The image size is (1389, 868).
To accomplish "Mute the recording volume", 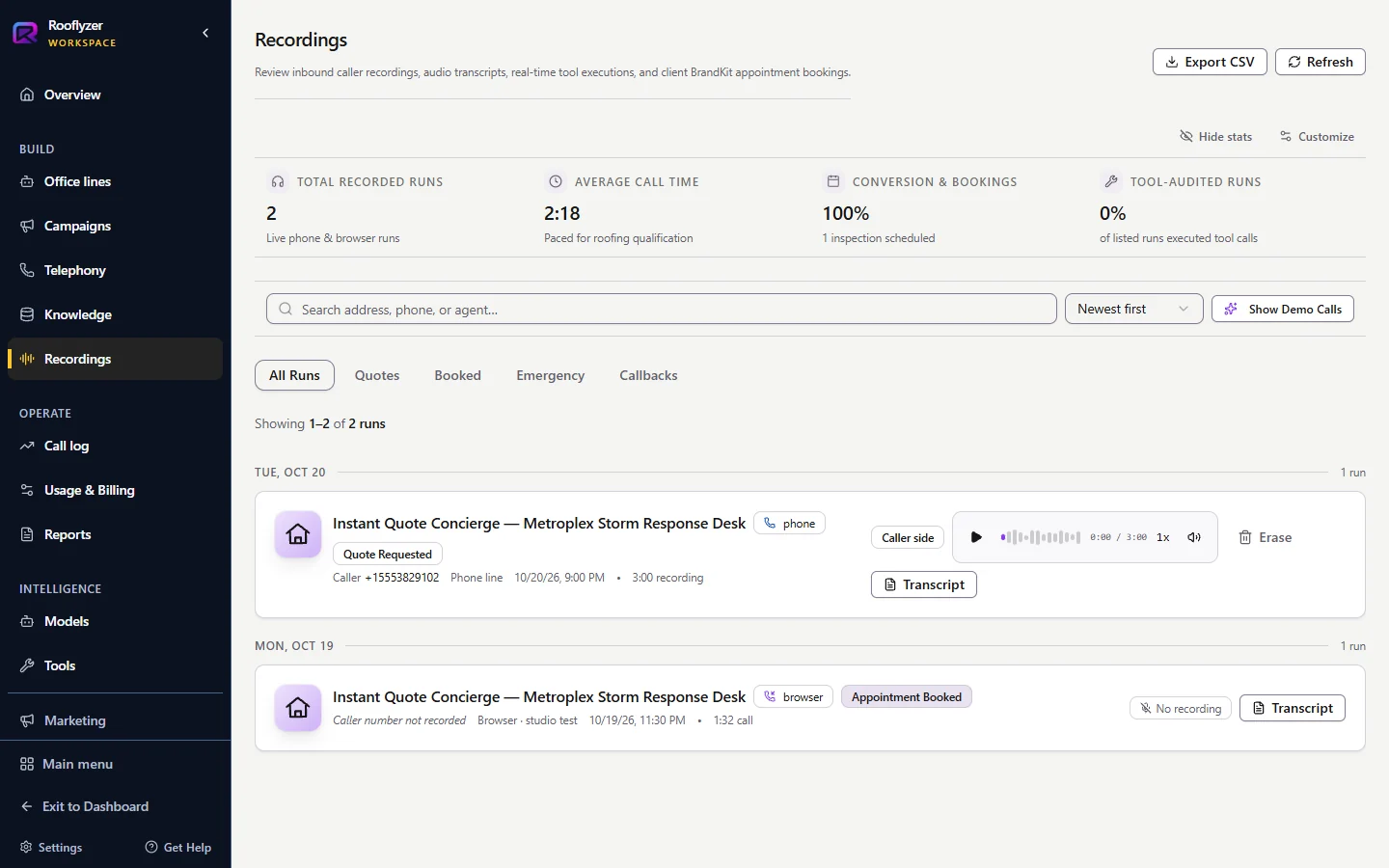I will tap(1194, 537).
